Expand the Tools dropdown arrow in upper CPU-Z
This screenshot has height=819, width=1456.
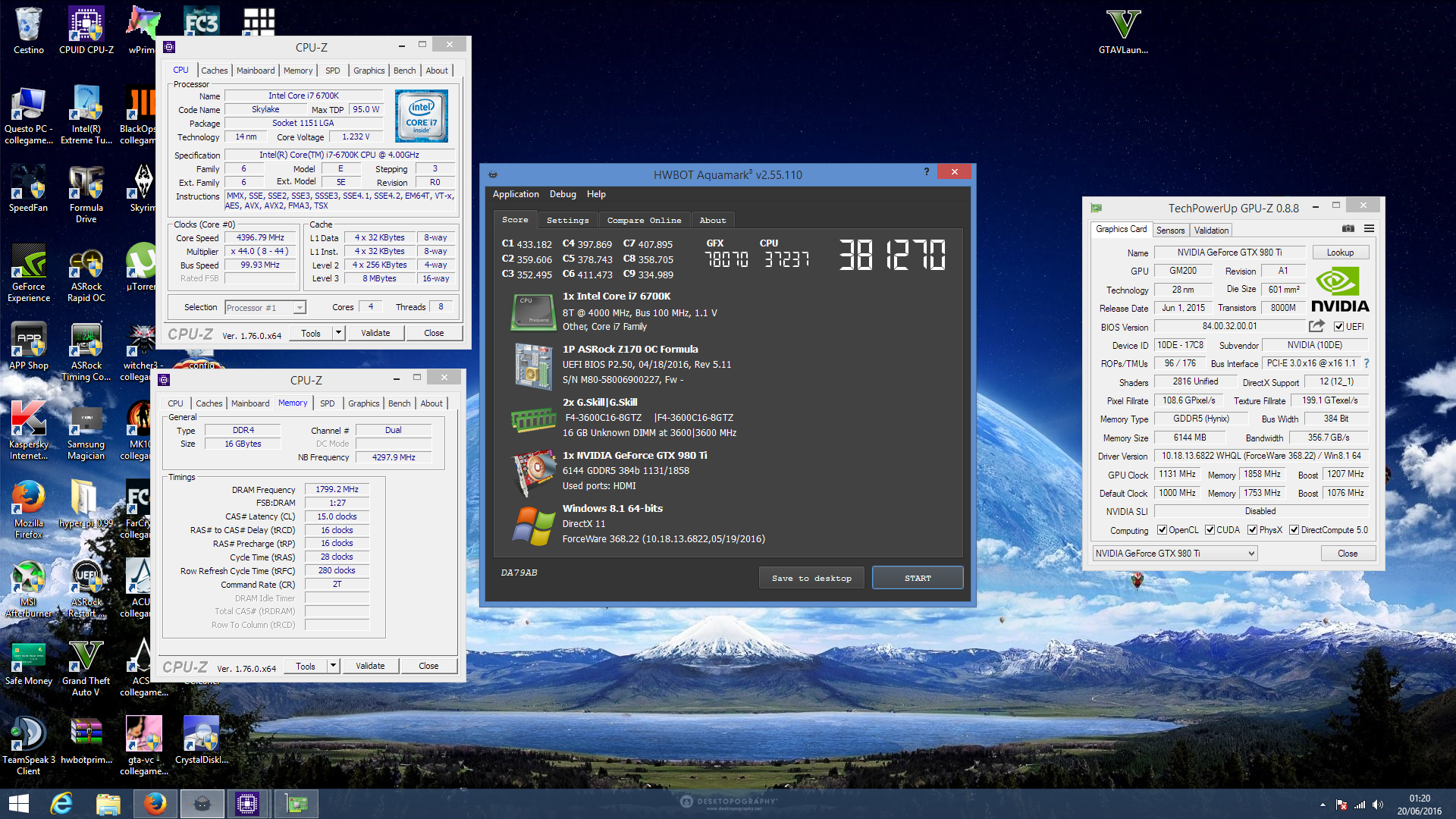coord(338,333)
